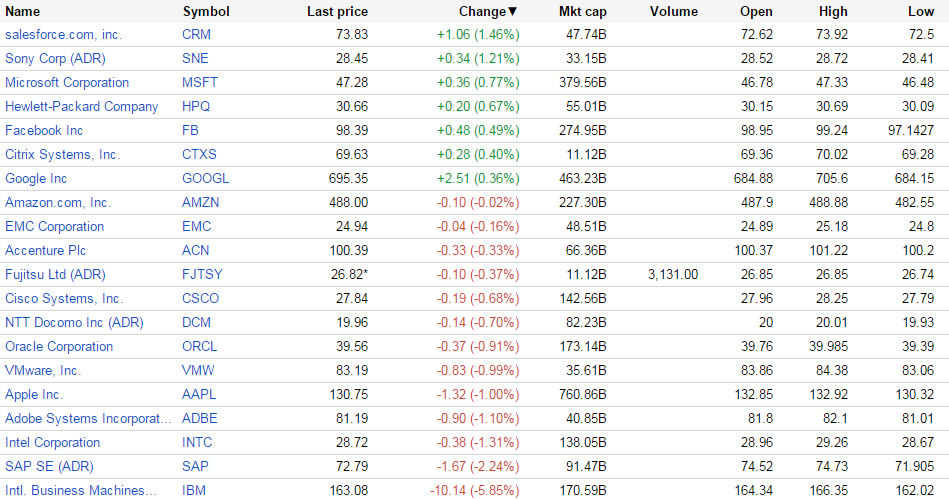The image size is (949, 499).
Task: Select the Intel Corporation link
Action: [52, 443]
